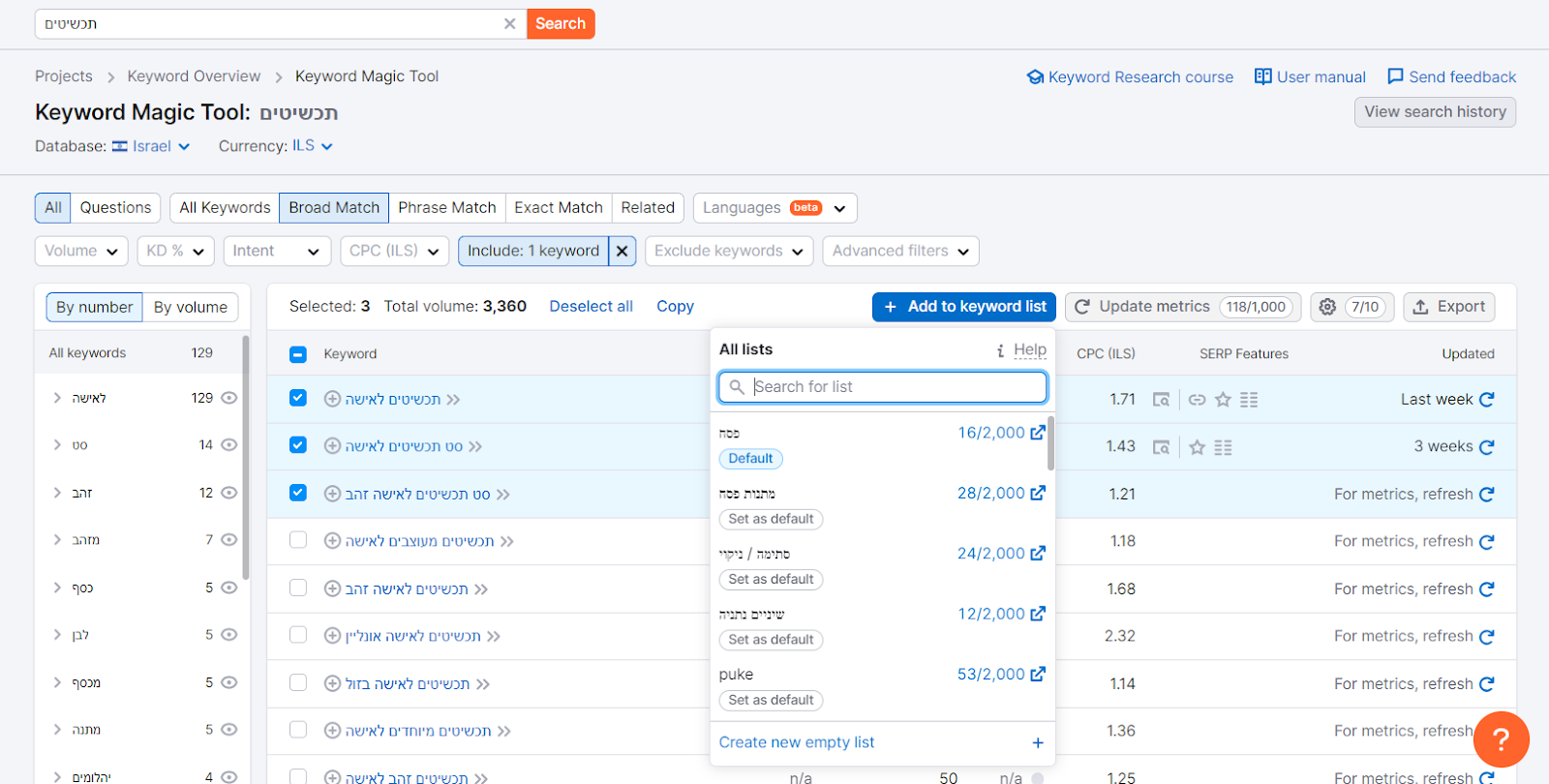The width and height of the screenshot is (1549, 784).
Task: Toggle eye icon for group with 12 keywords
Action: tap(228, 493)
